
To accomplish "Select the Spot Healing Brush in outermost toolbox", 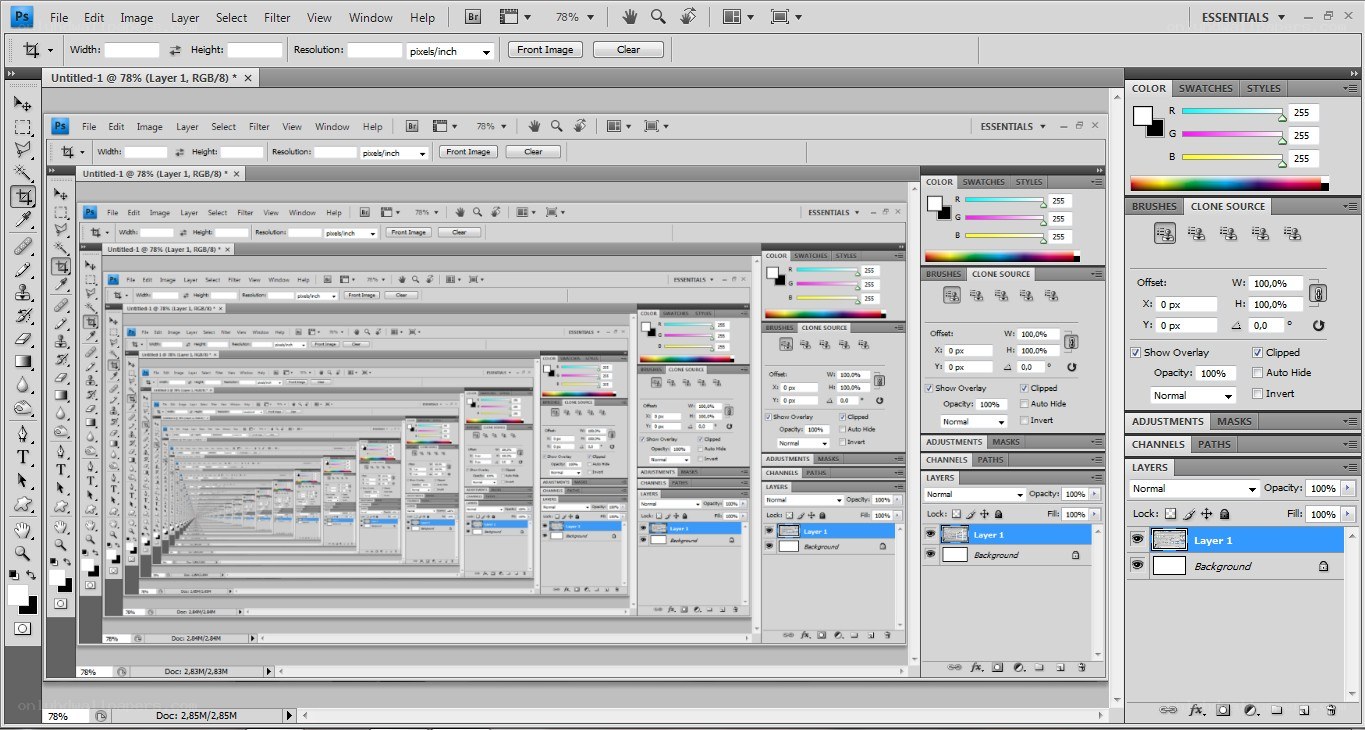I will pos(22,246).
